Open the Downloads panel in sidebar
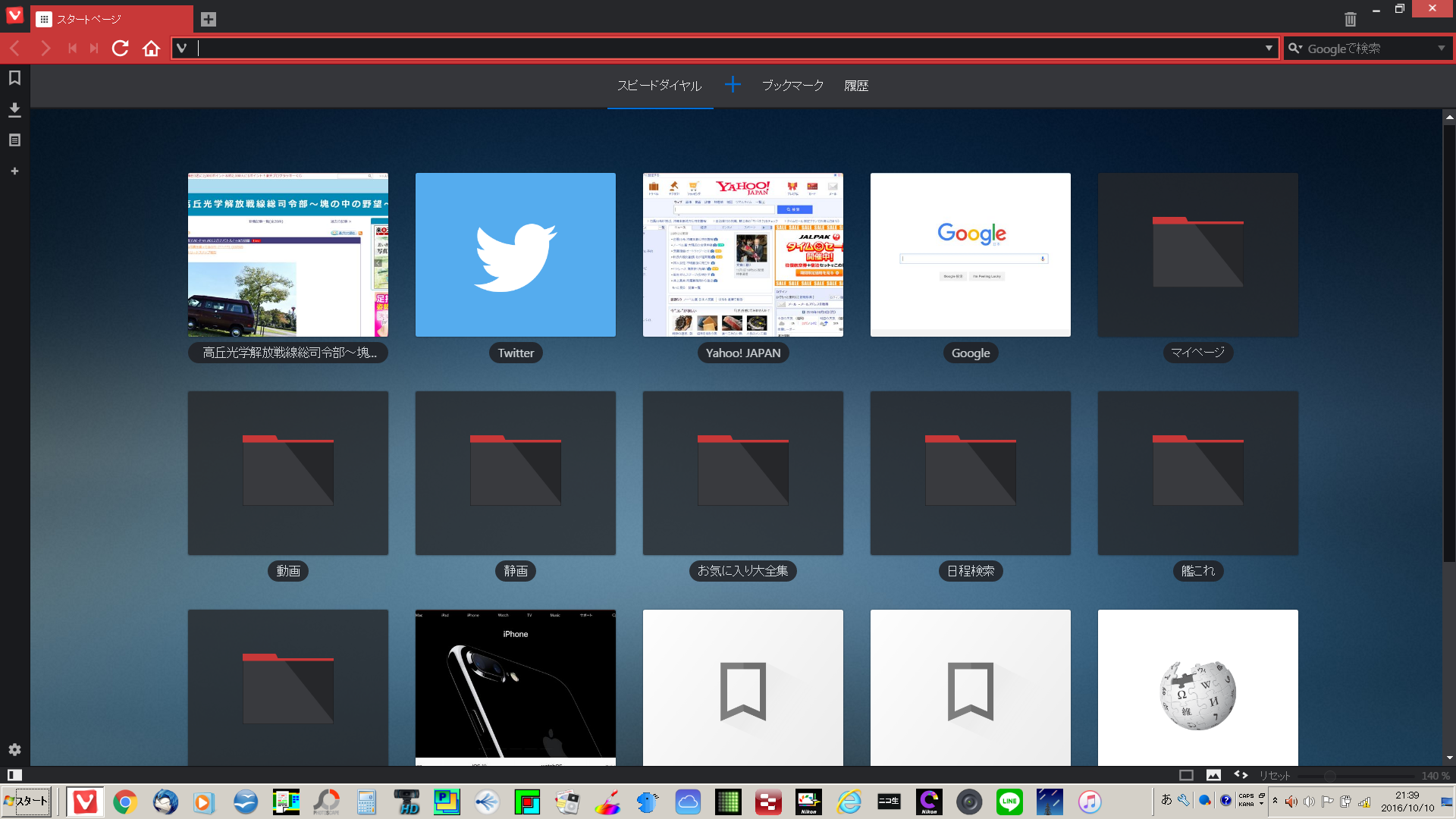 pos(14,110)
